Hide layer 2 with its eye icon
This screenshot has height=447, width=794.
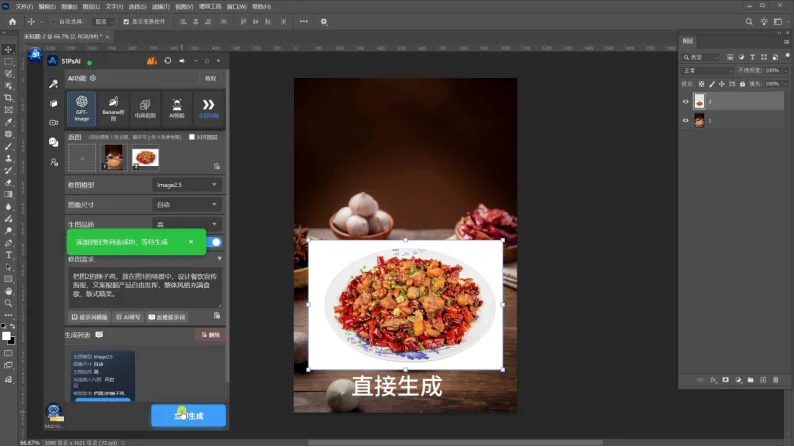click(686, 102)
